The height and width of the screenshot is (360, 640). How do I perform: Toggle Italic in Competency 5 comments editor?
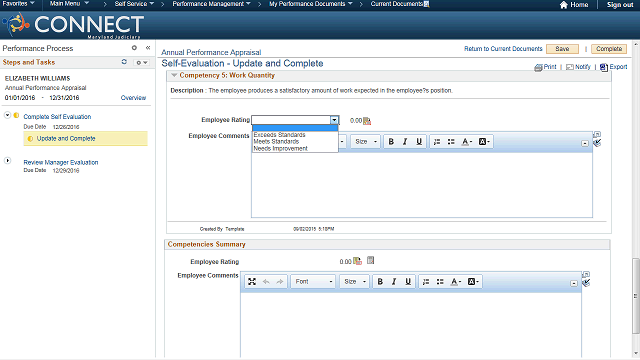click(405, 142)
